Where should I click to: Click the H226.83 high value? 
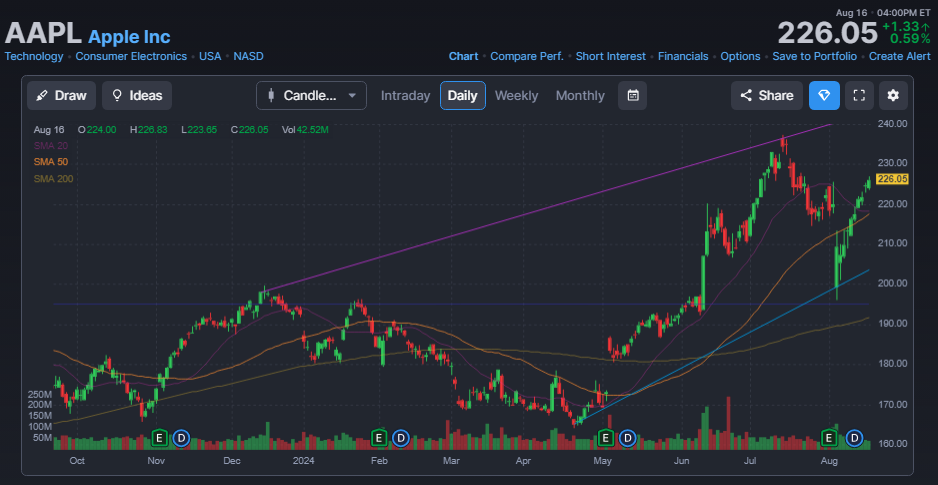coord(147,129)
